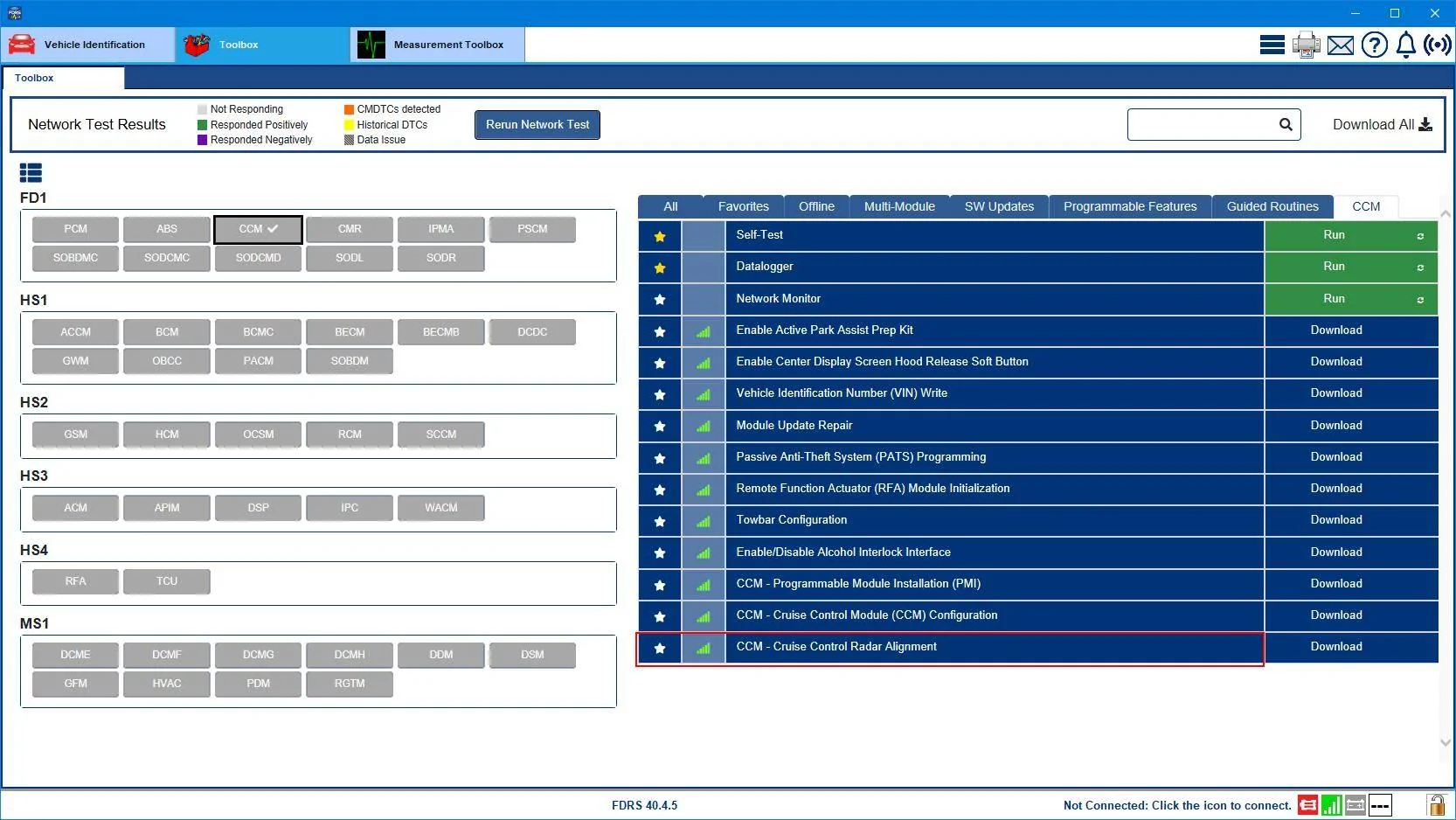The image size is (1456, 820).
Task: Open the Enable Center Display Screen Hood Release row
Action: point(995,362)
